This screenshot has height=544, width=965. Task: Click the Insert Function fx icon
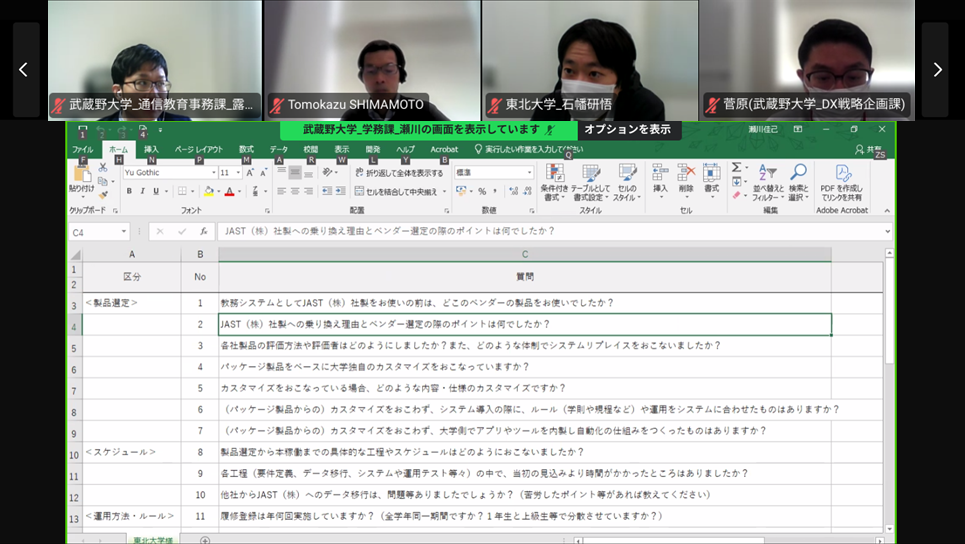[203, 232]
